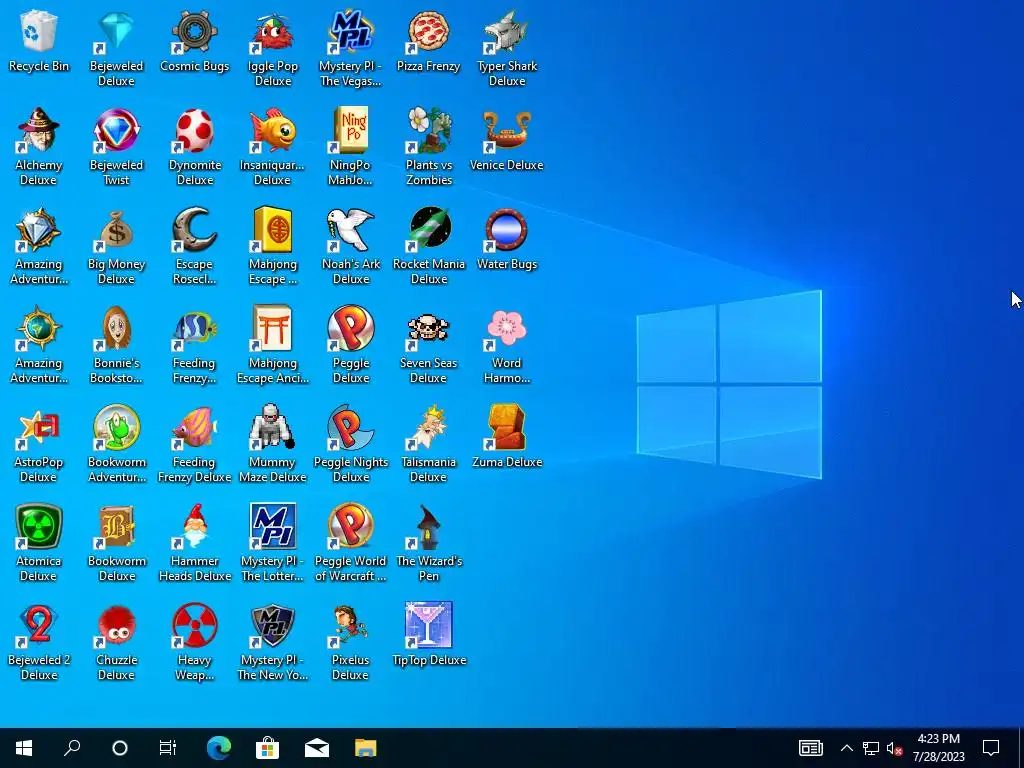Click Mummy Maze Deluxe shortcut

(273, 427)
